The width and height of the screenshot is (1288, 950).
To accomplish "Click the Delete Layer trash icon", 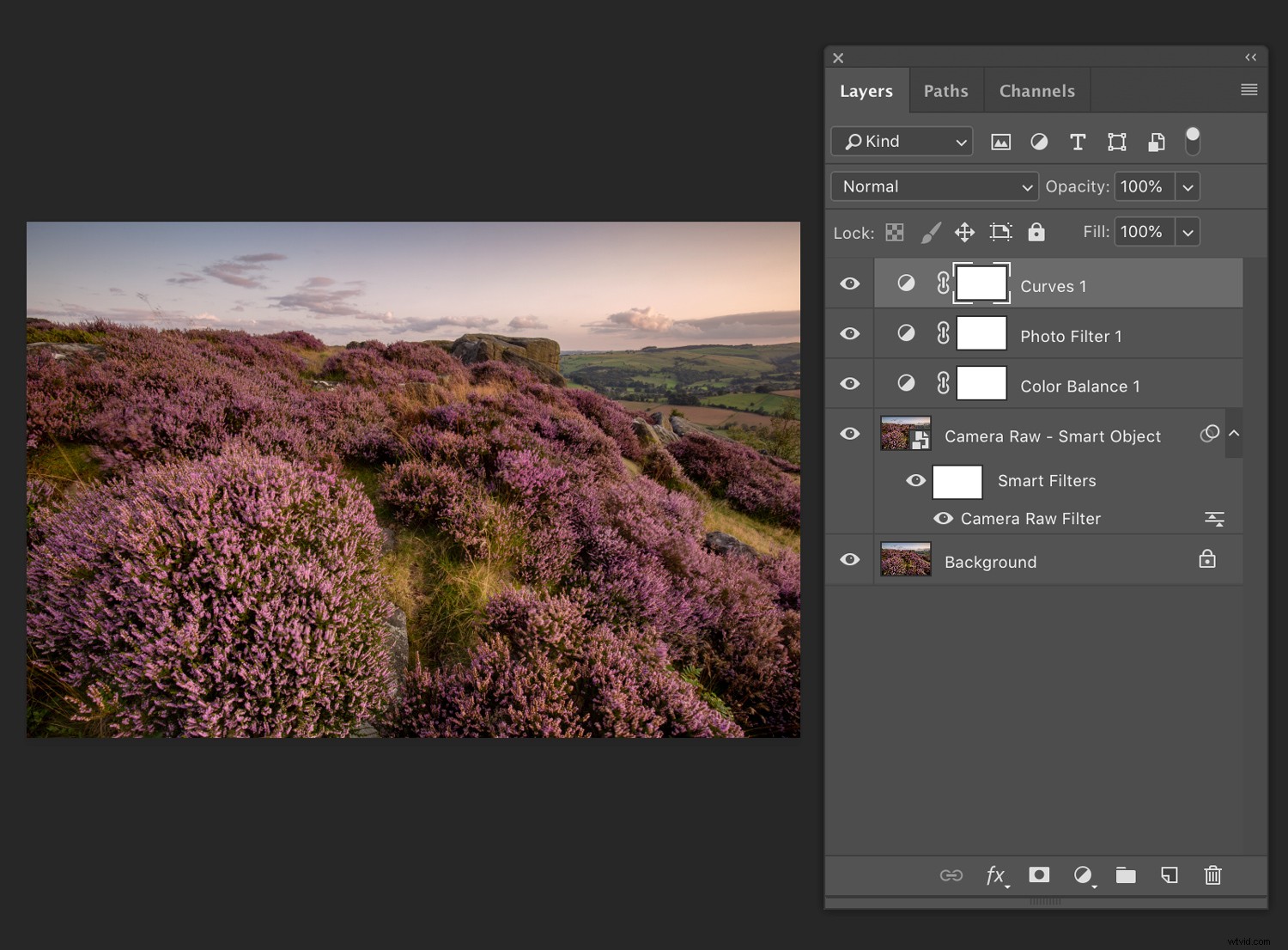I will pos(1212,875).
